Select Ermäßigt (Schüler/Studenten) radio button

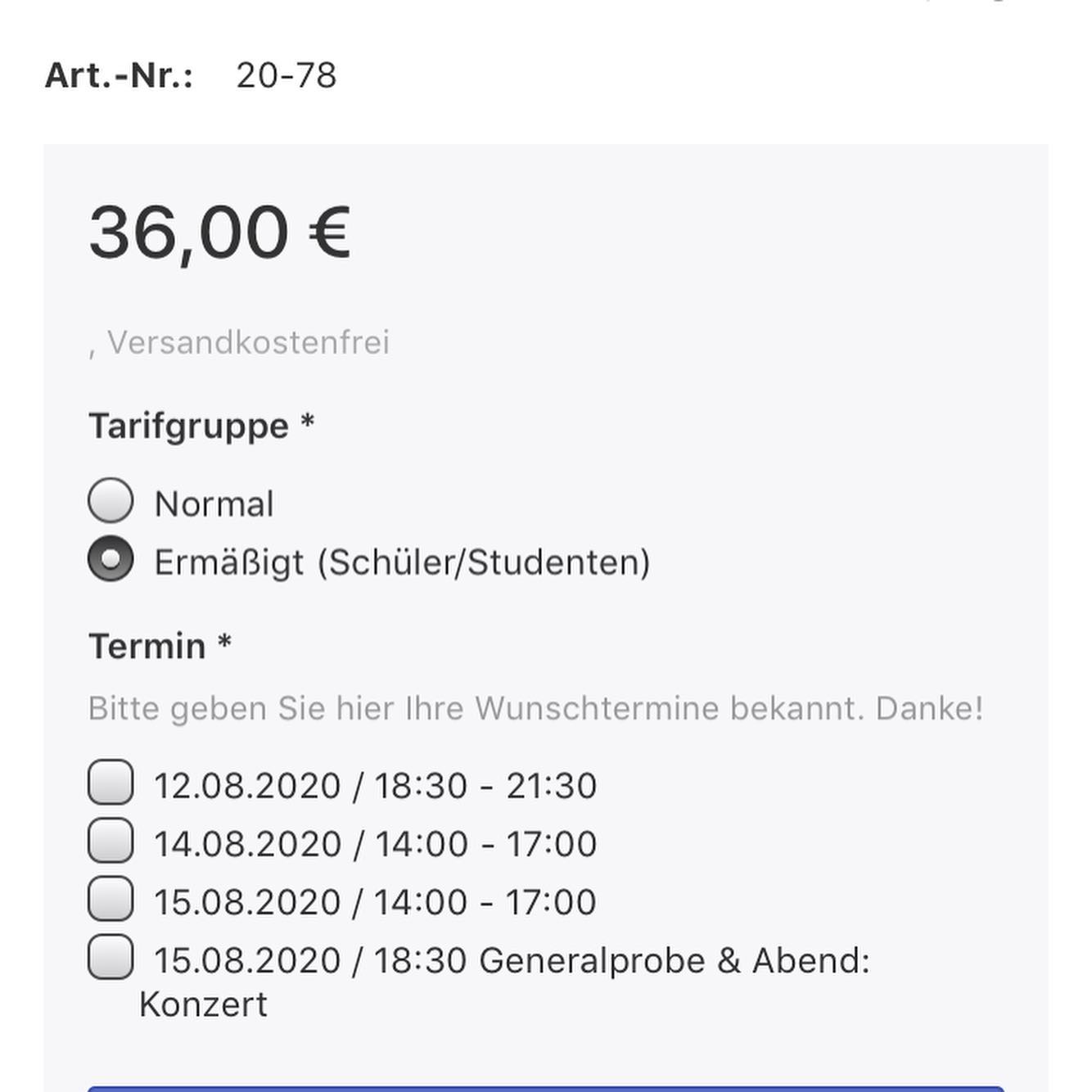coord(111,558)
